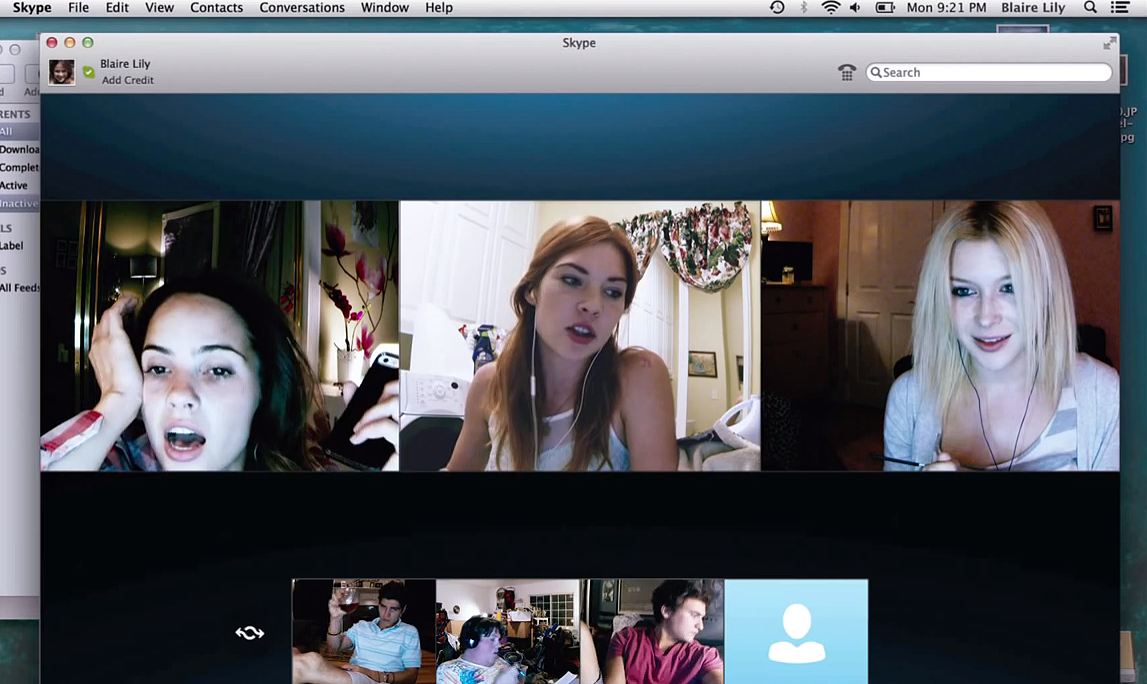This screenshot has height=684, width=1147.
Task: Open the Conversations menu
Action: (x=302, y=8)
